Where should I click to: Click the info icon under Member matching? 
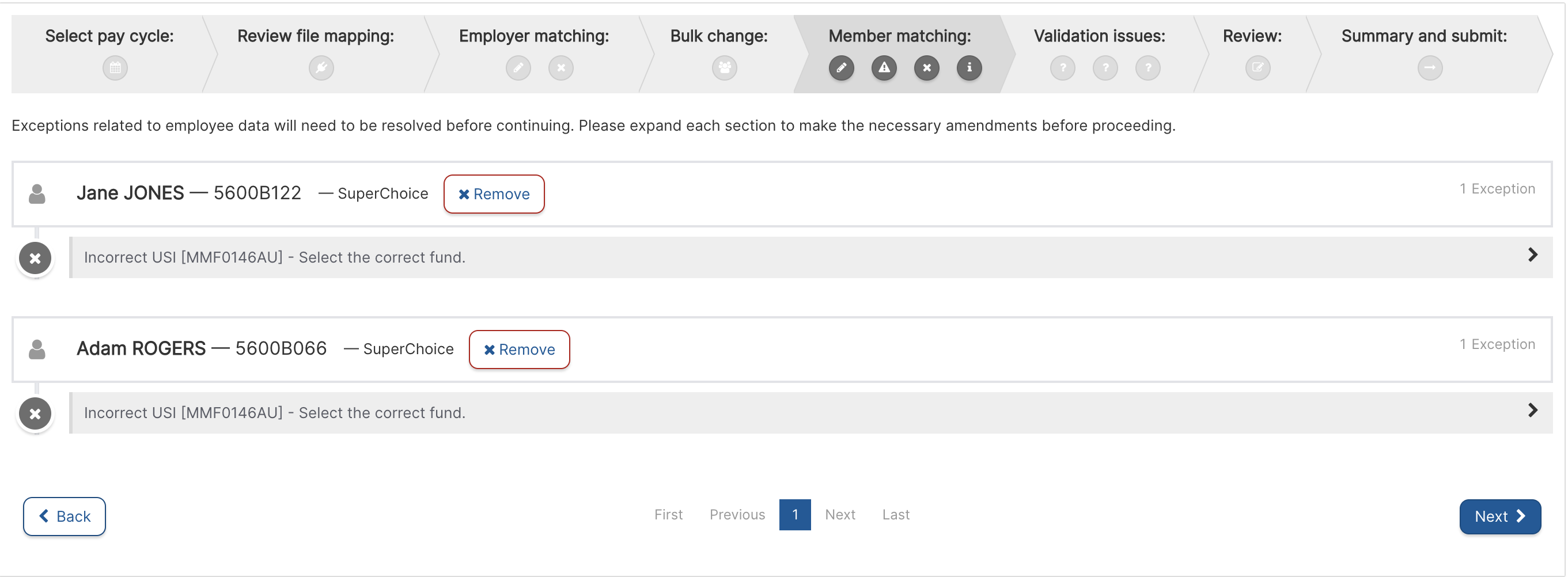[969, 67]
